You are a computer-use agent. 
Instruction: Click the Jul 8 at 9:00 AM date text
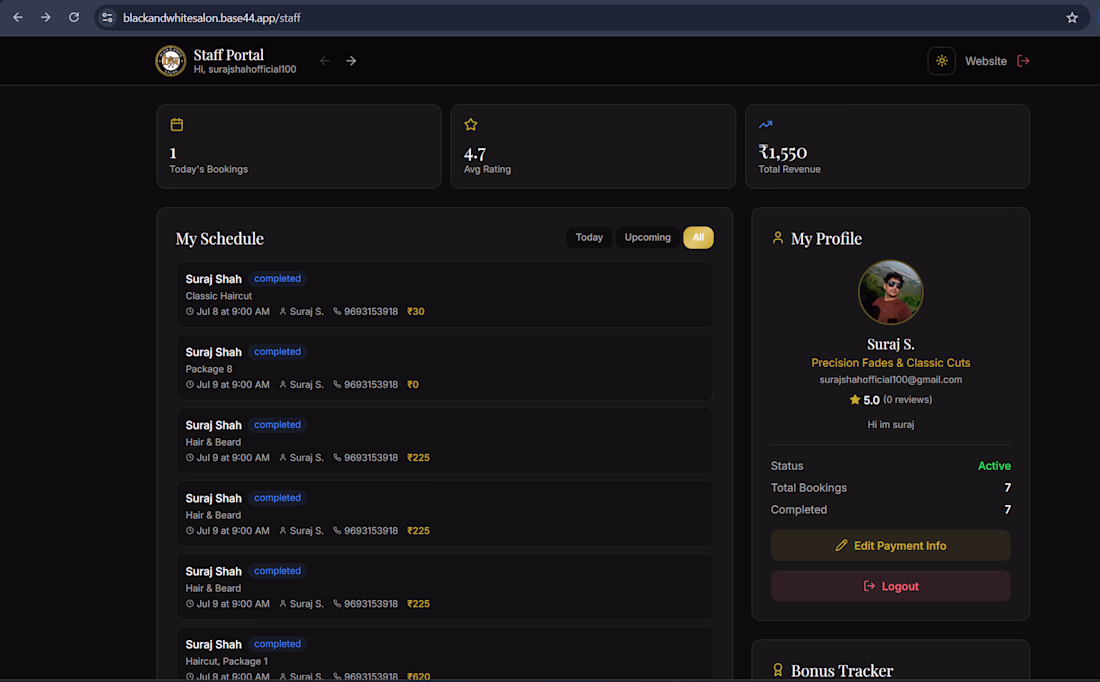click(233, 311)
